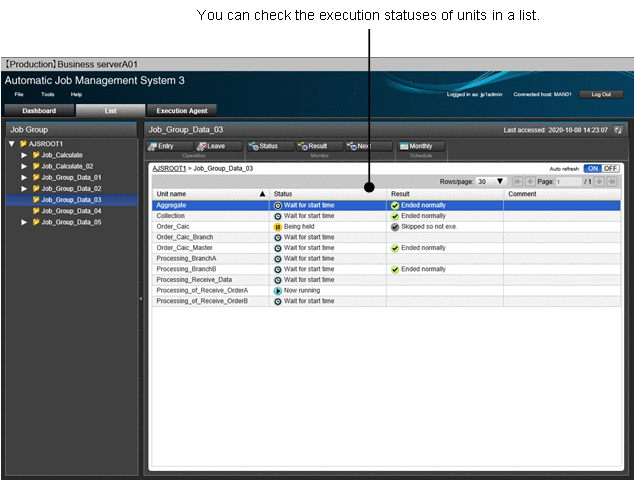The width and height of the screenshot is (635, 481).
Task: Turn Auto refresh ON
Action: [592, 168]
